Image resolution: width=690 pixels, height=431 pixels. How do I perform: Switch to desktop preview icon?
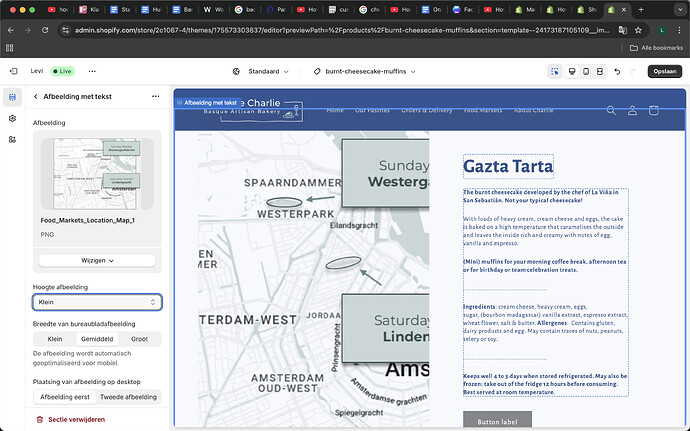(571, 72)
